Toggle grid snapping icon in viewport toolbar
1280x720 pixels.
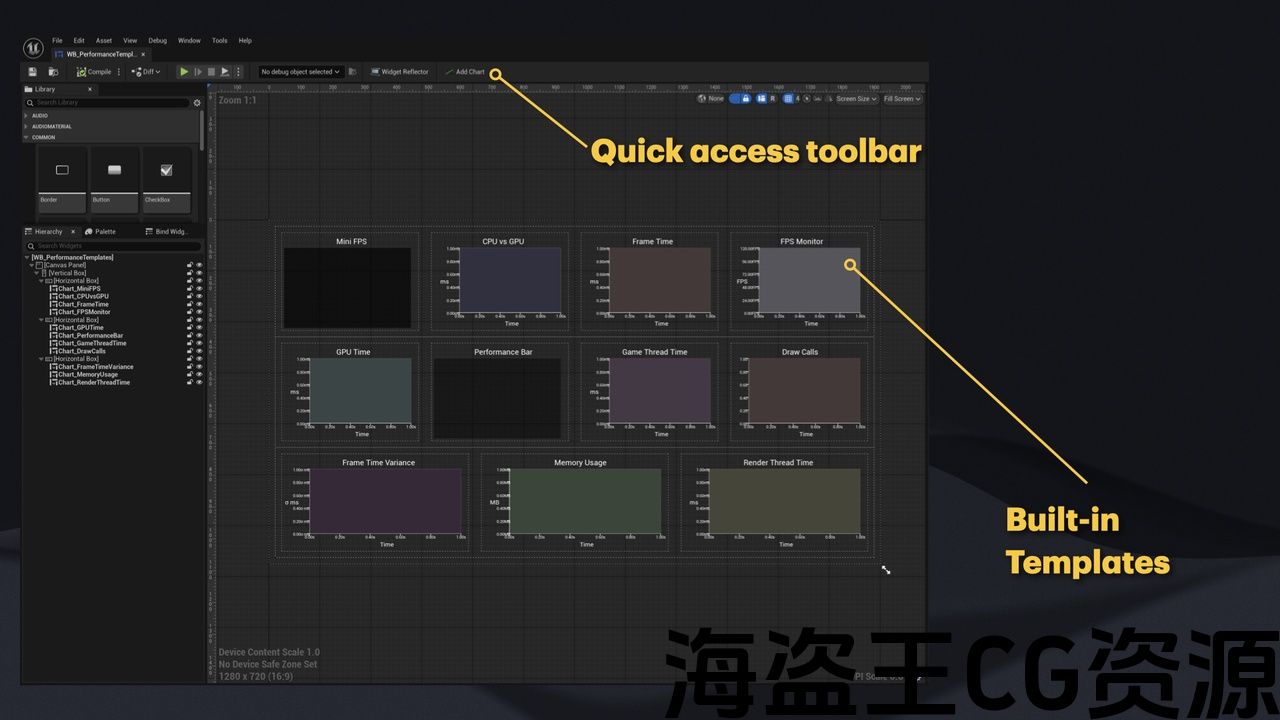(x=788, y=99)
